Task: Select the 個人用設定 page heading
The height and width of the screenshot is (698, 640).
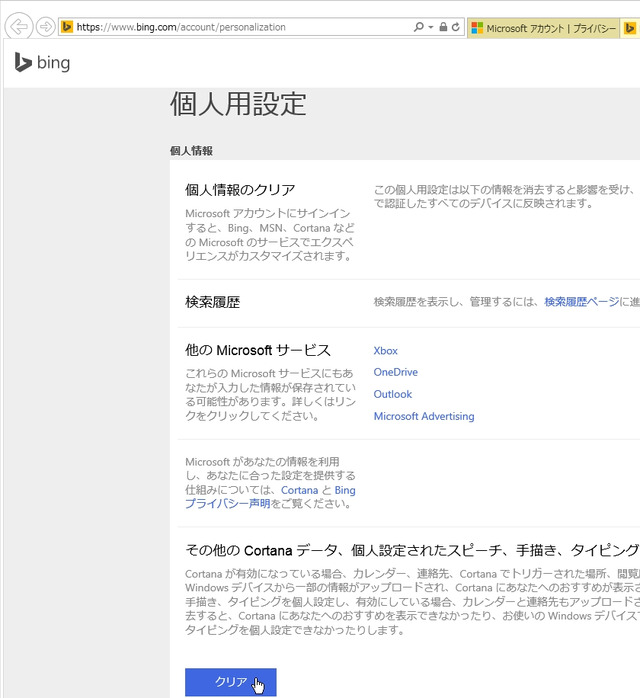Action: click(x=238, y=104)
